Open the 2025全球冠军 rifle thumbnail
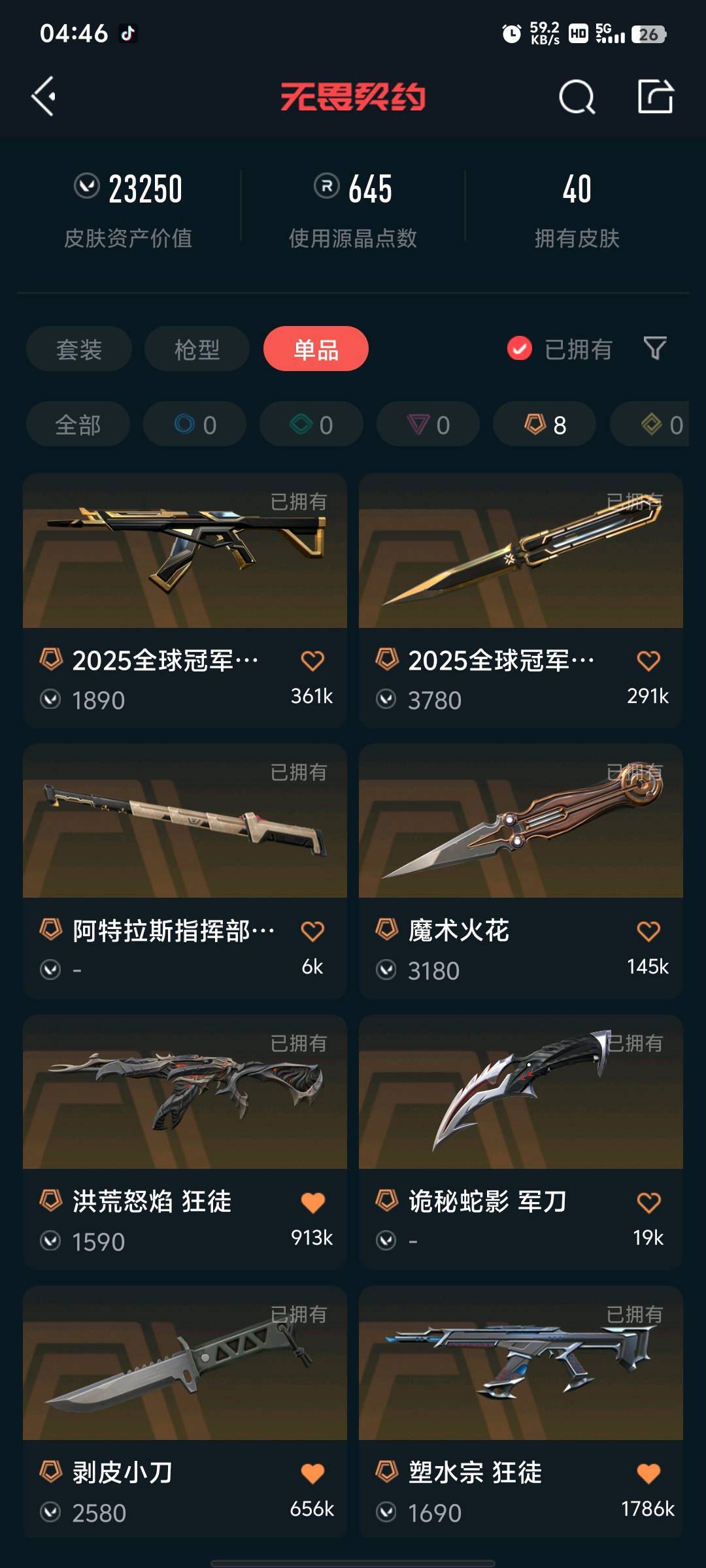Viewport: 706px width, 1568px height. [x=185, y=551]
